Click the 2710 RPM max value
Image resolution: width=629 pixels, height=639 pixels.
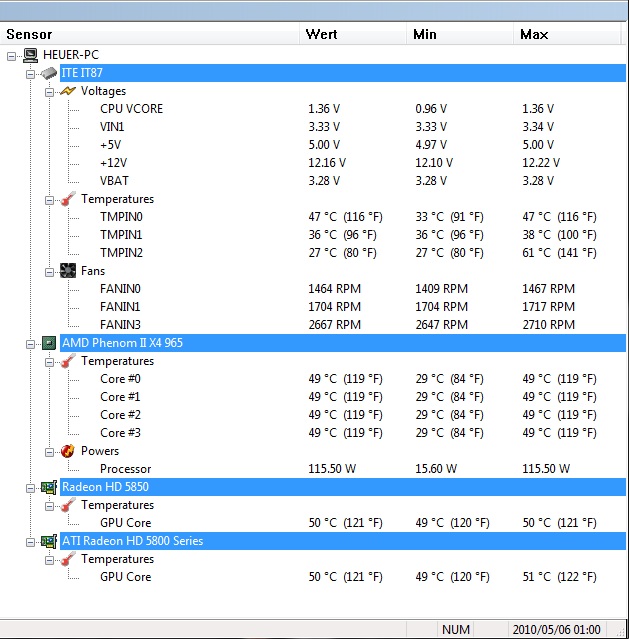pos(549,325)
